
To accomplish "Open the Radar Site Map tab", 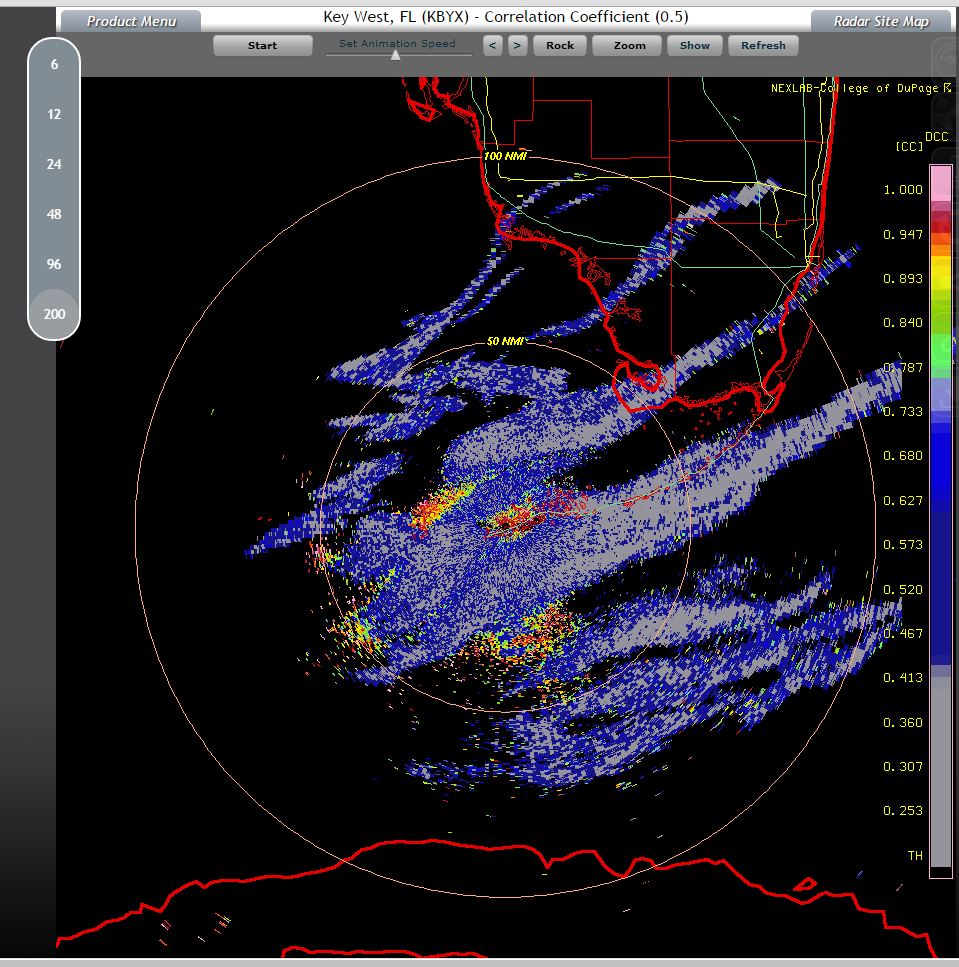I will (881, 21).
